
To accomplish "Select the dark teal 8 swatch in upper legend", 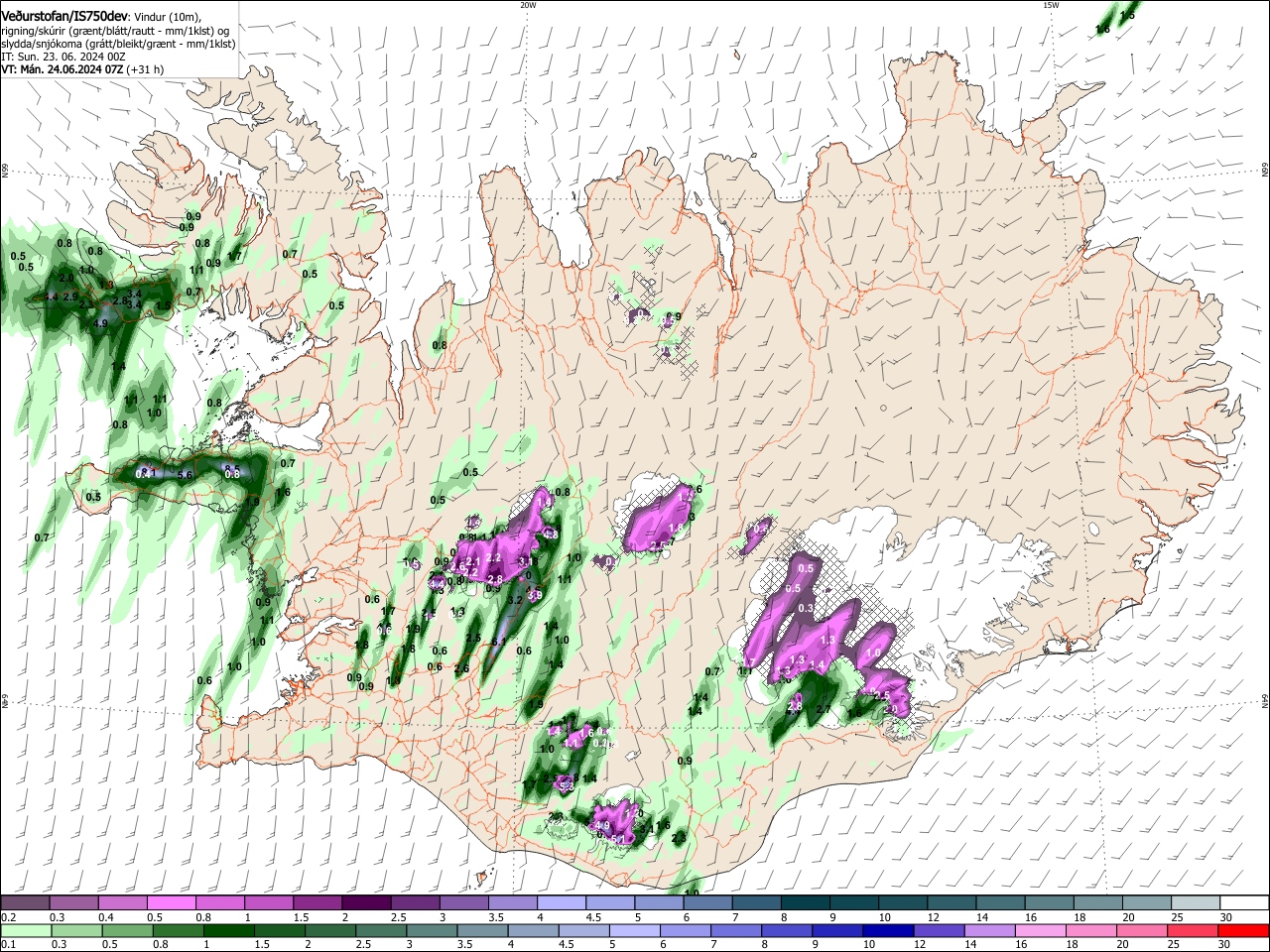I will pyautogui.click(x=805, y=903).
